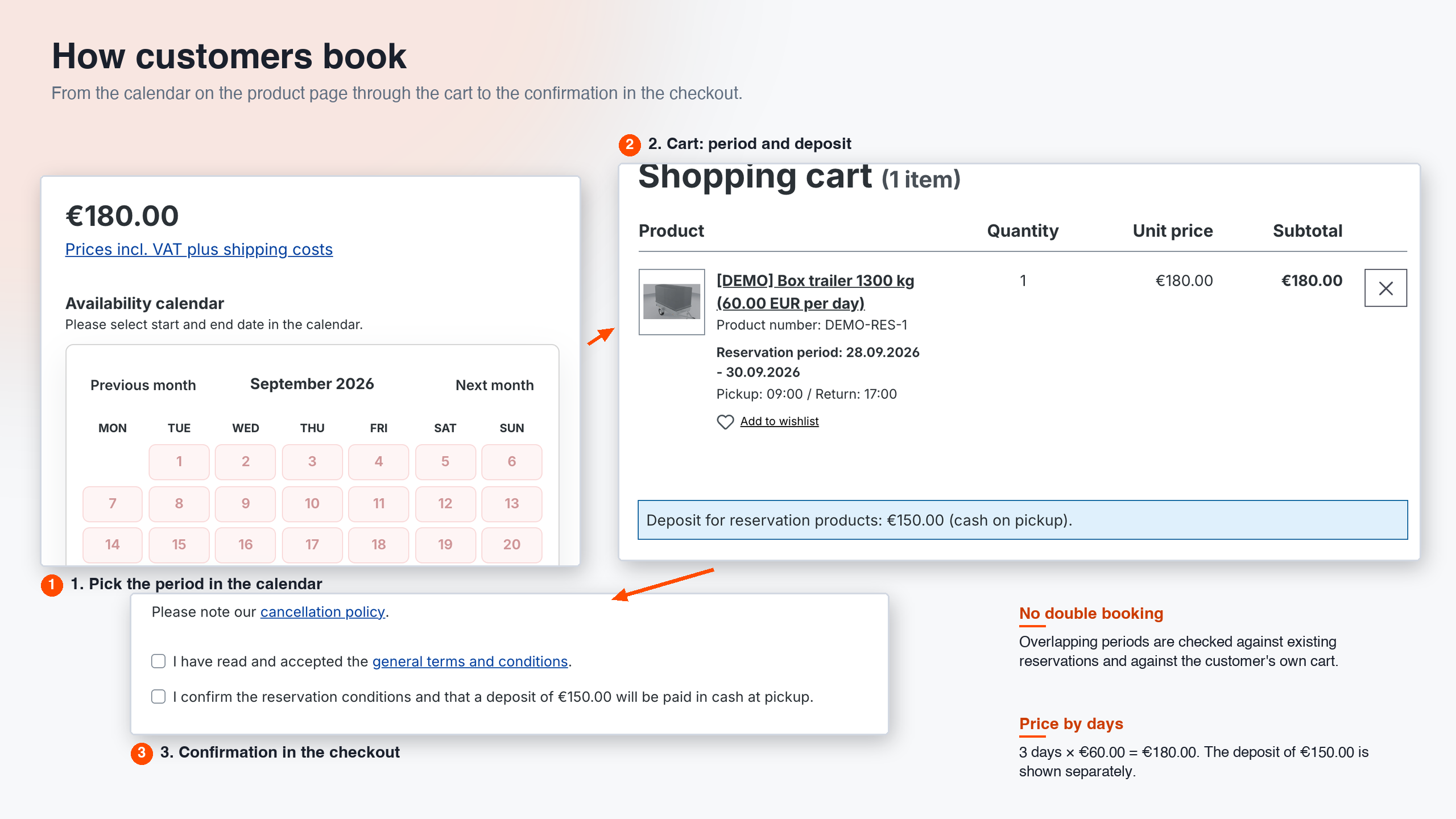Click the 'September 2026' month title

312,384
